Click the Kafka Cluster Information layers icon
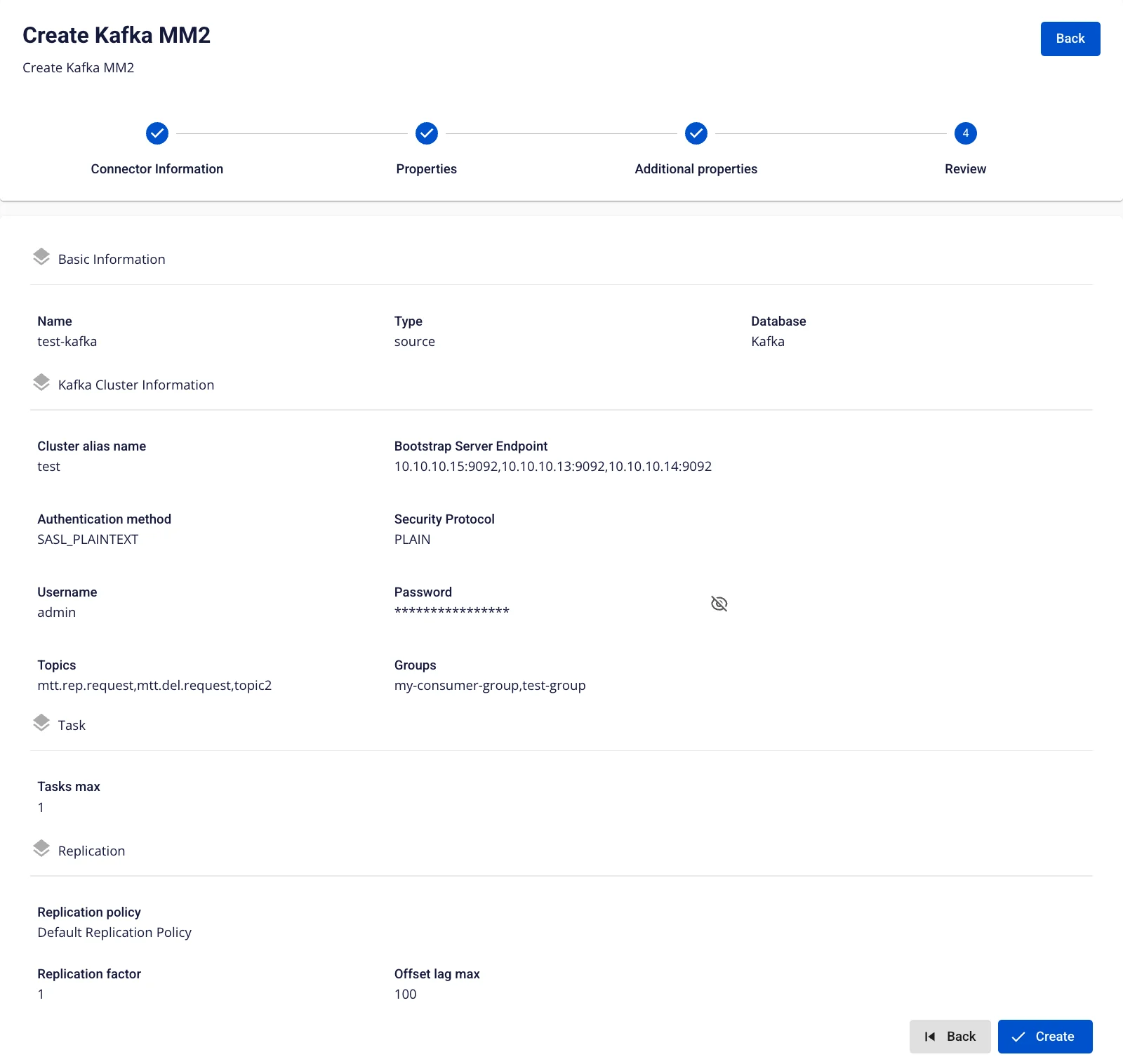The height and width of the screenshot is (1064, 1123). [x=41, y=383]
